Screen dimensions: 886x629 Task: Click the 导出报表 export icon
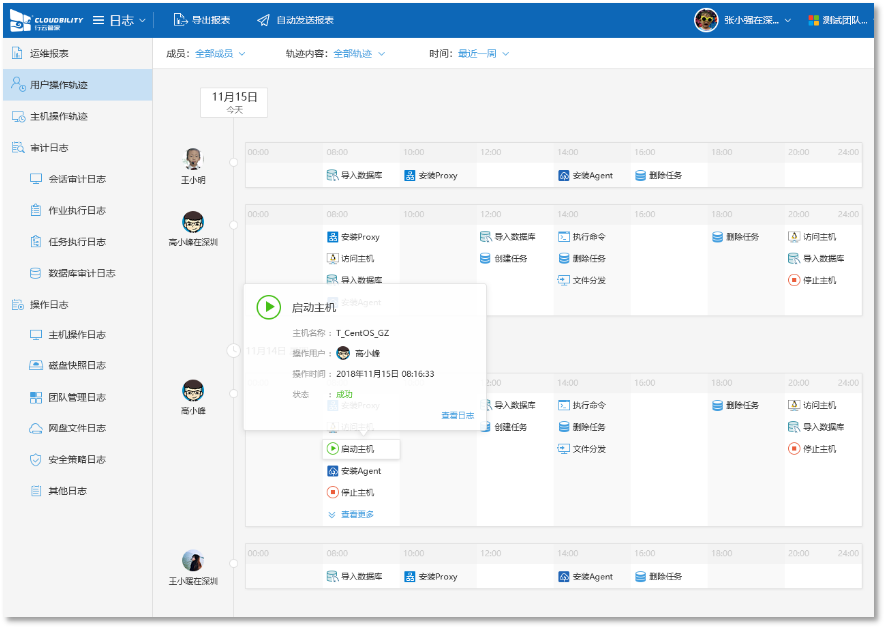(180, 20)
